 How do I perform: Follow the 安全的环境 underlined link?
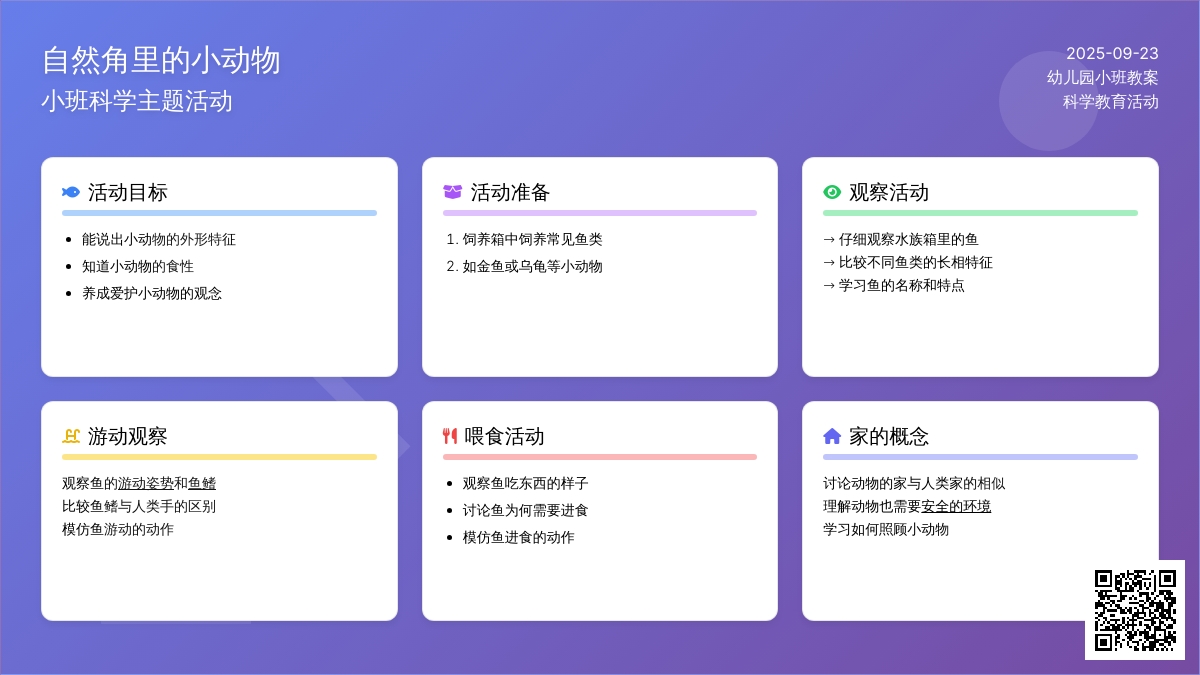(x=956, y=506)
